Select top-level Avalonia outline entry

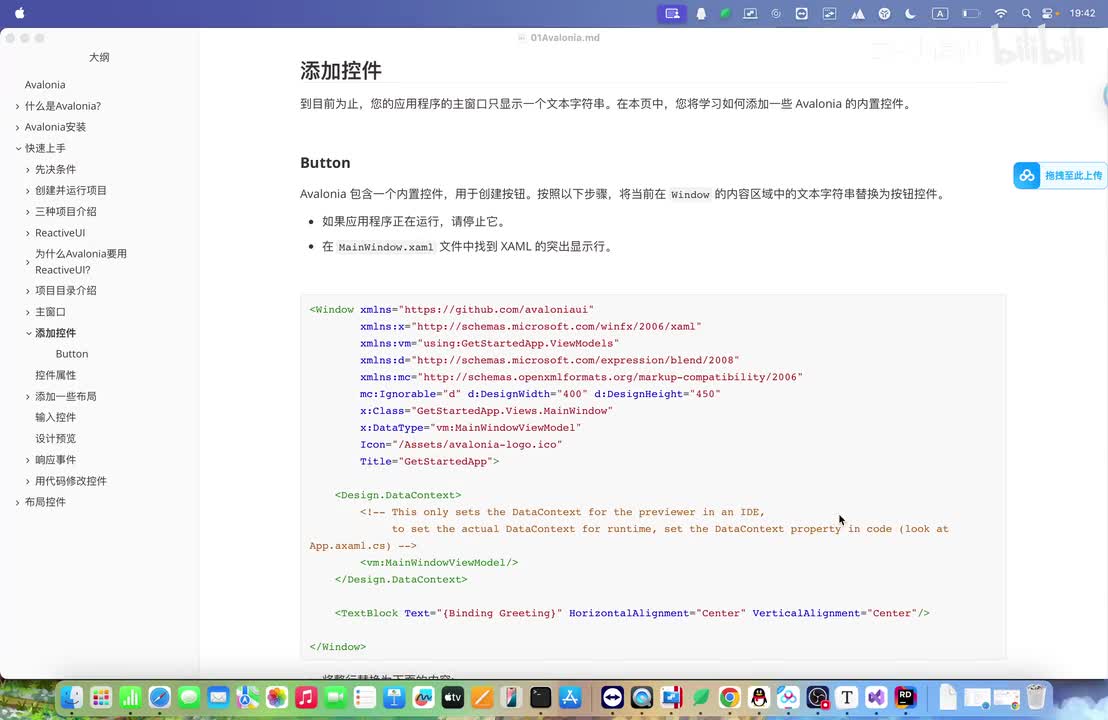coord(45,85)
